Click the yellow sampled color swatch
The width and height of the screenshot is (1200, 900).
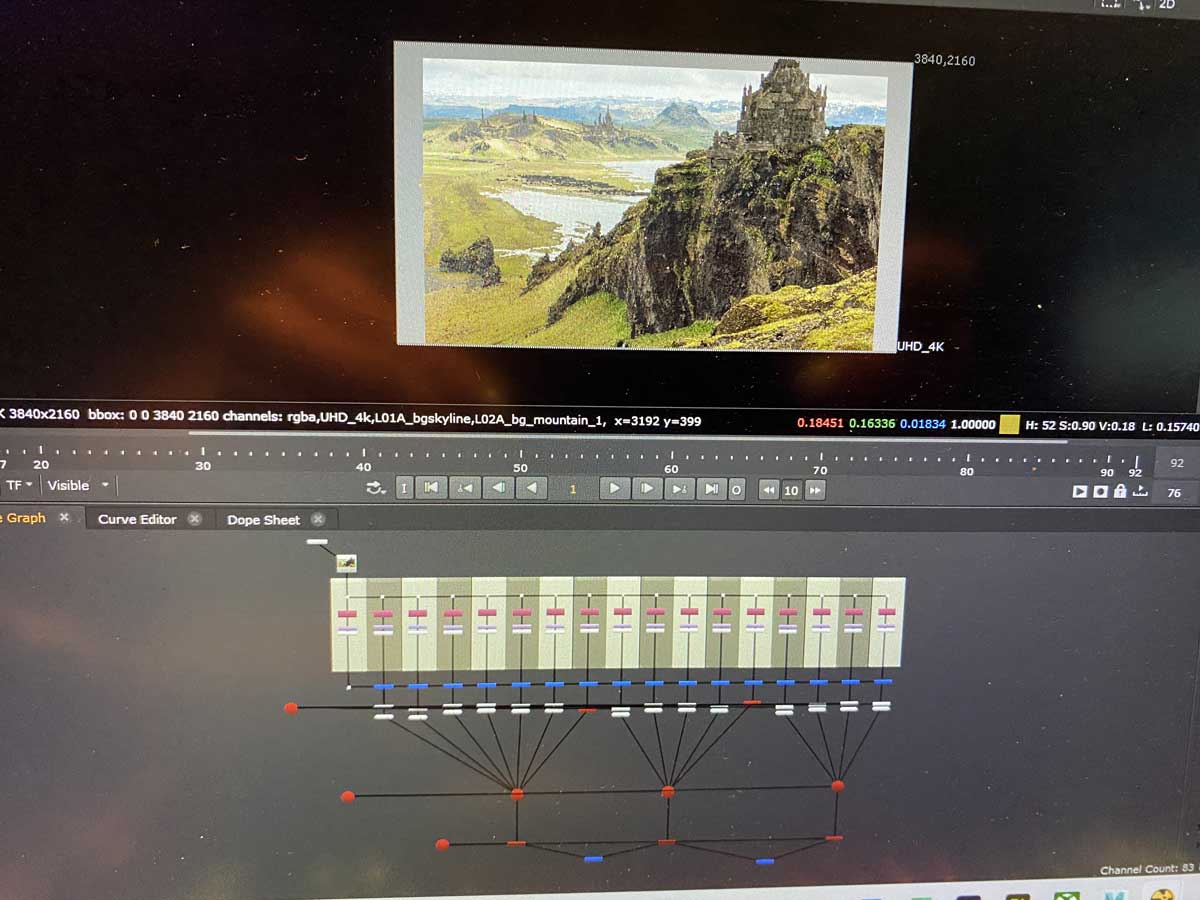pos(1009,424)
